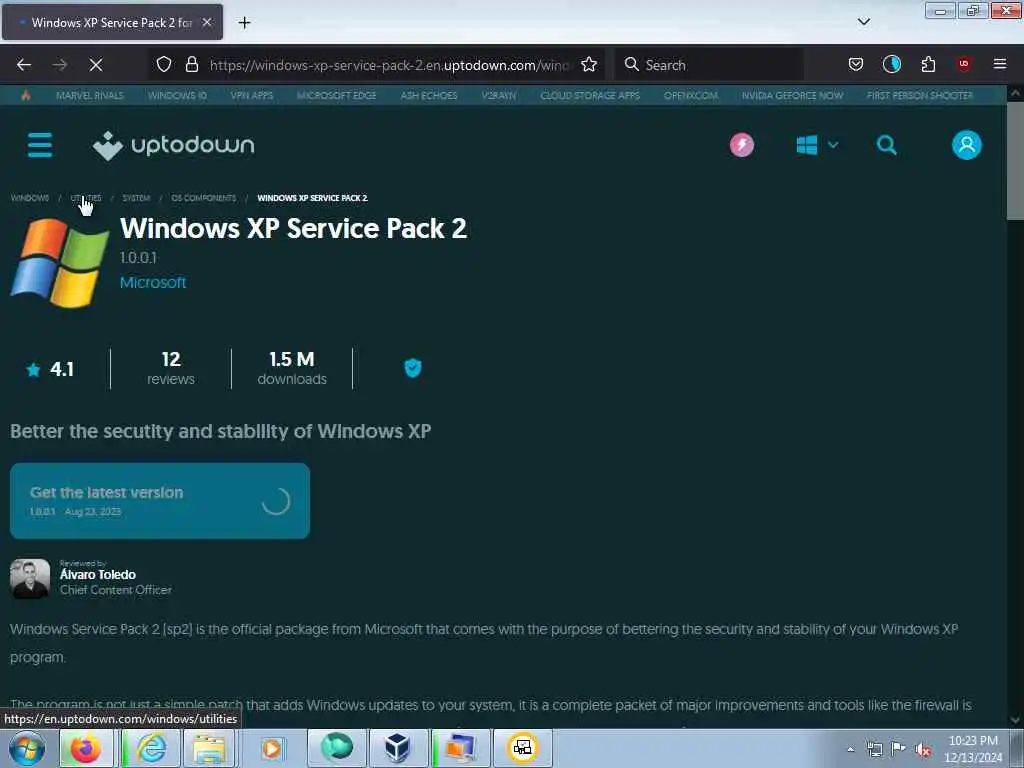
Task: Open the MARVEL RIVALS trending link
Action: click(x=89, y=95)
